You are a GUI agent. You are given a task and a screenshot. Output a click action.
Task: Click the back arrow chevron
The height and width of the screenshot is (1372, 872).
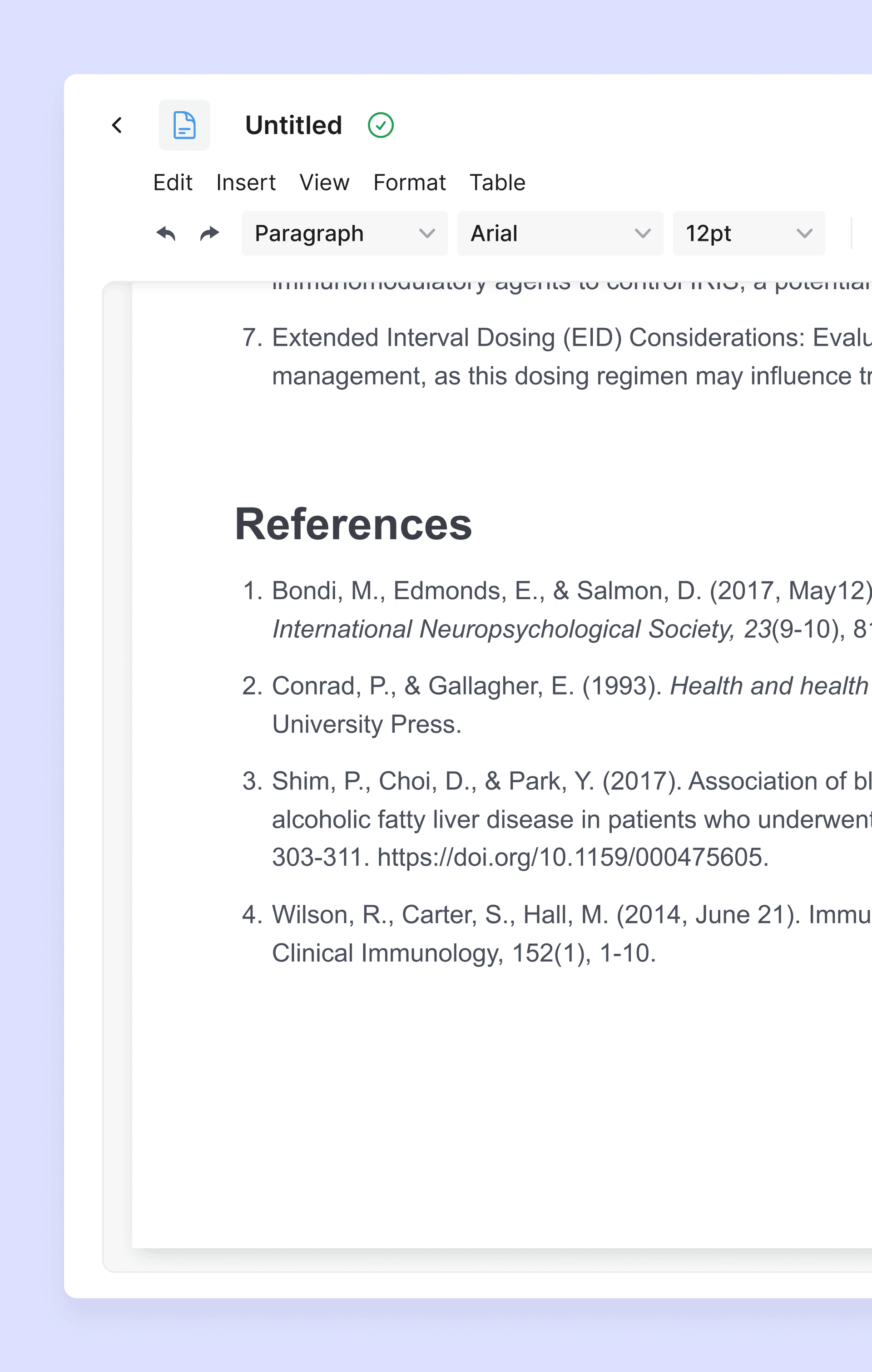tap(118, 125)
